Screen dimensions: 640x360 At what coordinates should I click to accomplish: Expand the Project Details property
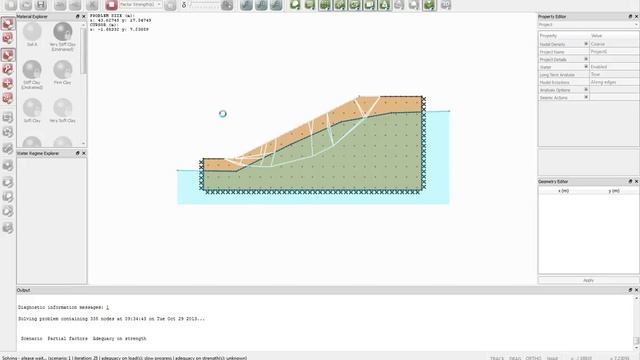[x=586, y=59]
